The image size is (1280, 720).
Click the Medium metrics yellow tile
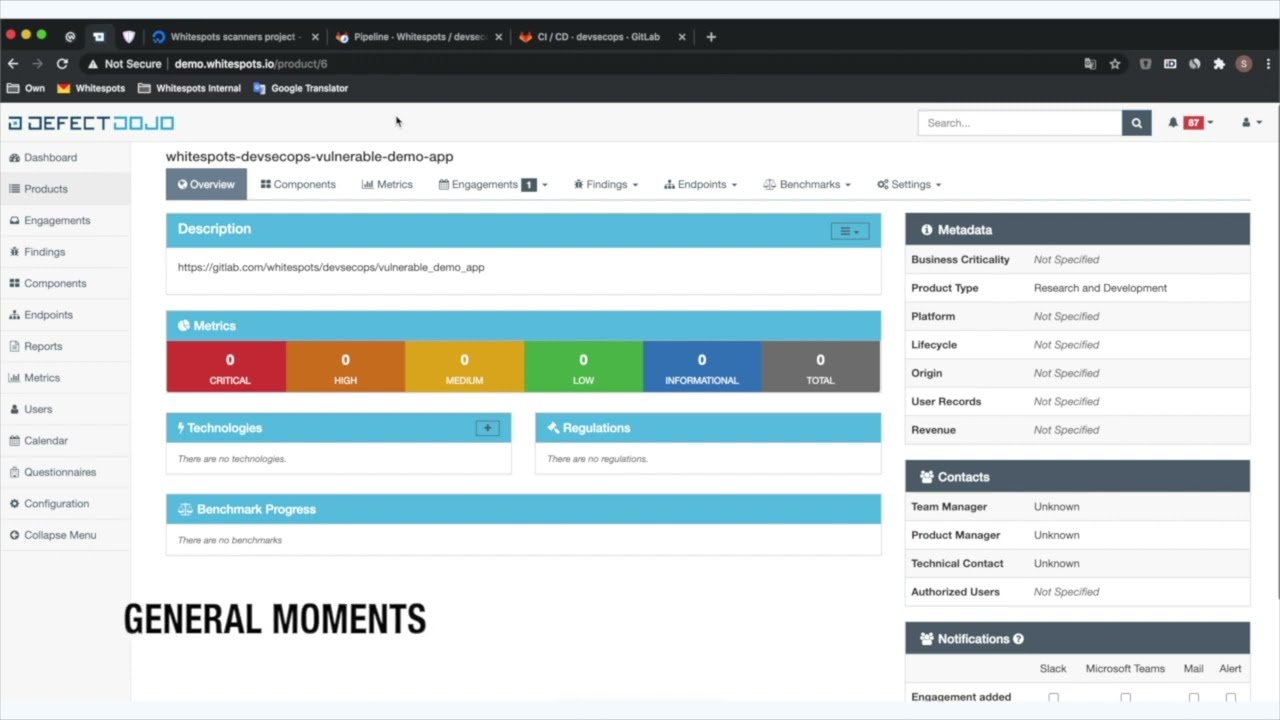(x=464, y=367)
